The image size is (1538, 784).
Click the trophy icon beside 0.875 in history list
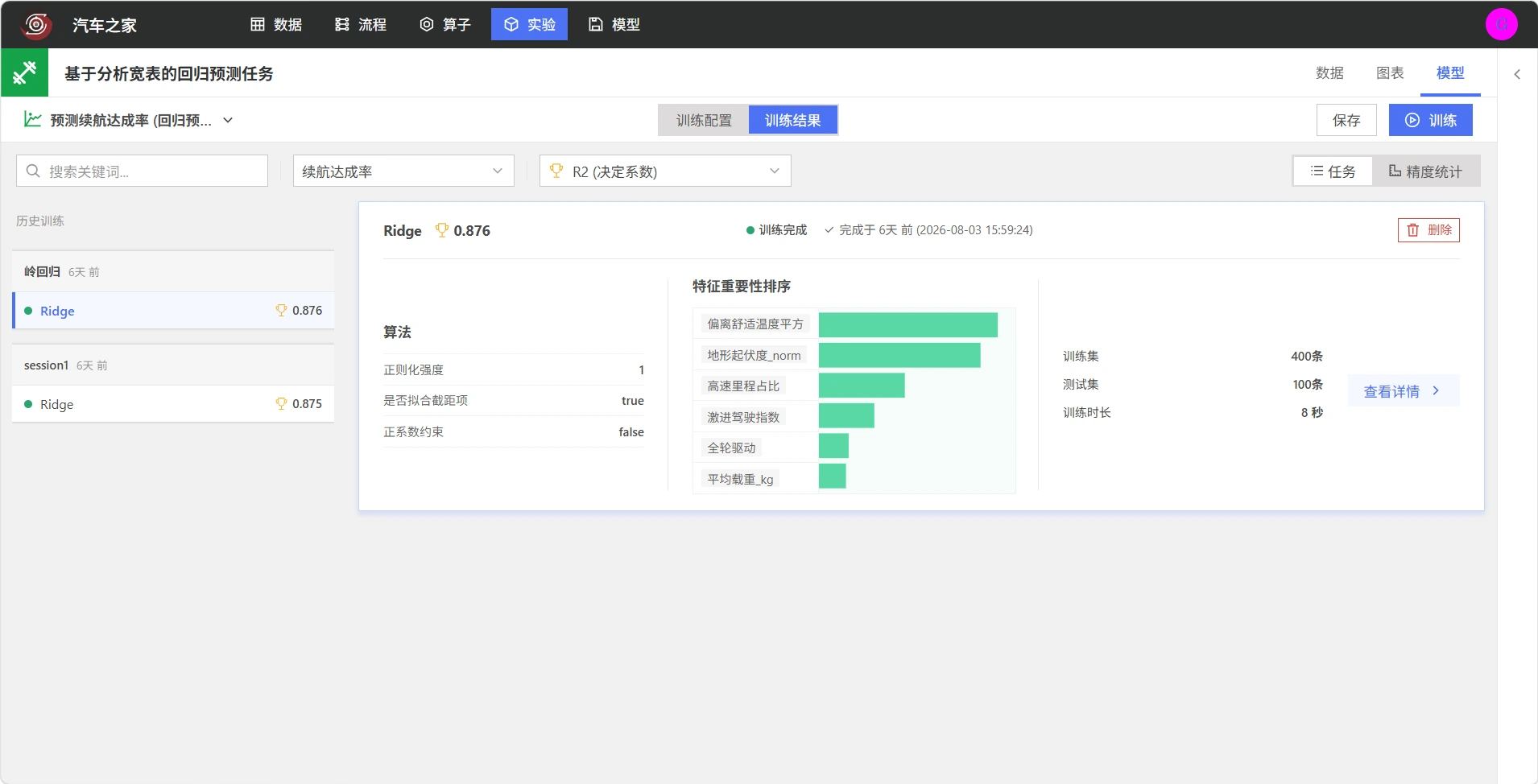coord(281,404)
